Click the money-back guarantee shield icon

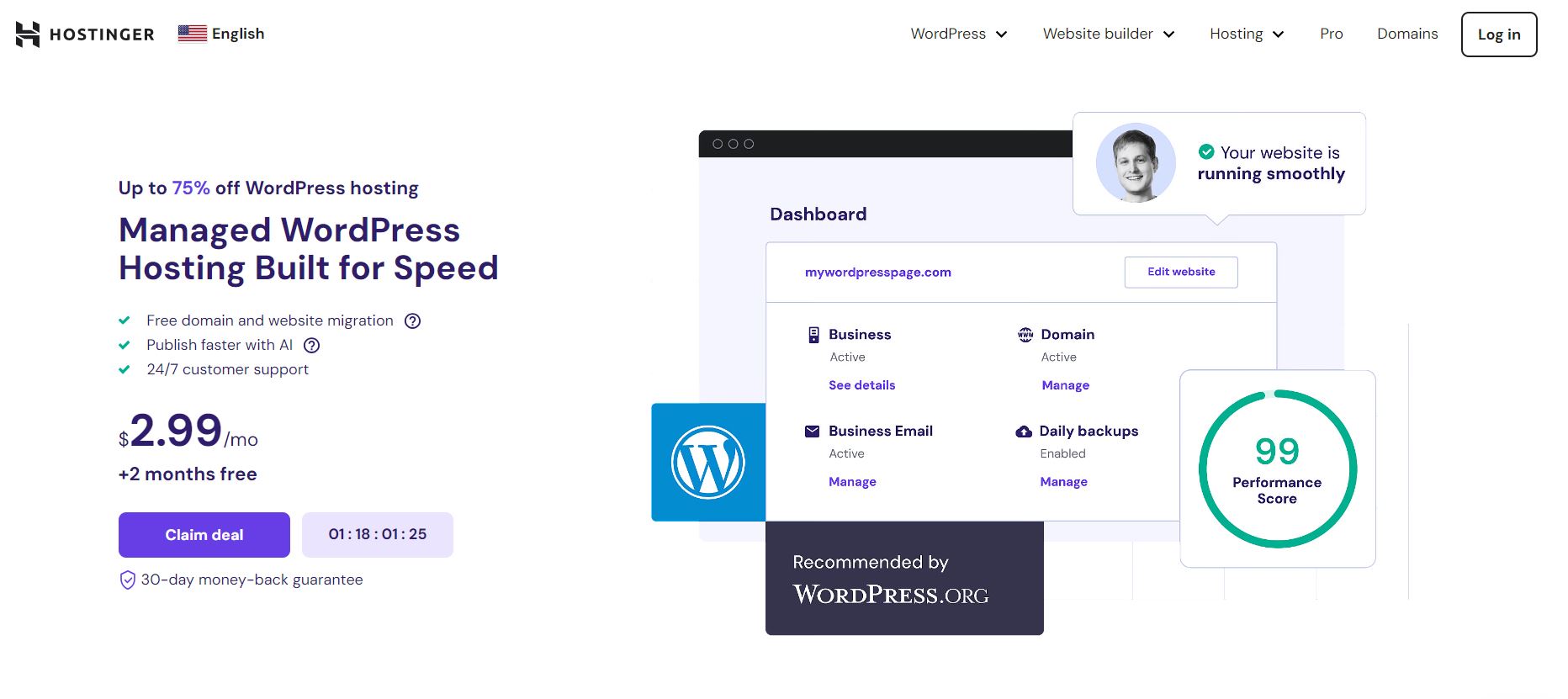point(127,580)
